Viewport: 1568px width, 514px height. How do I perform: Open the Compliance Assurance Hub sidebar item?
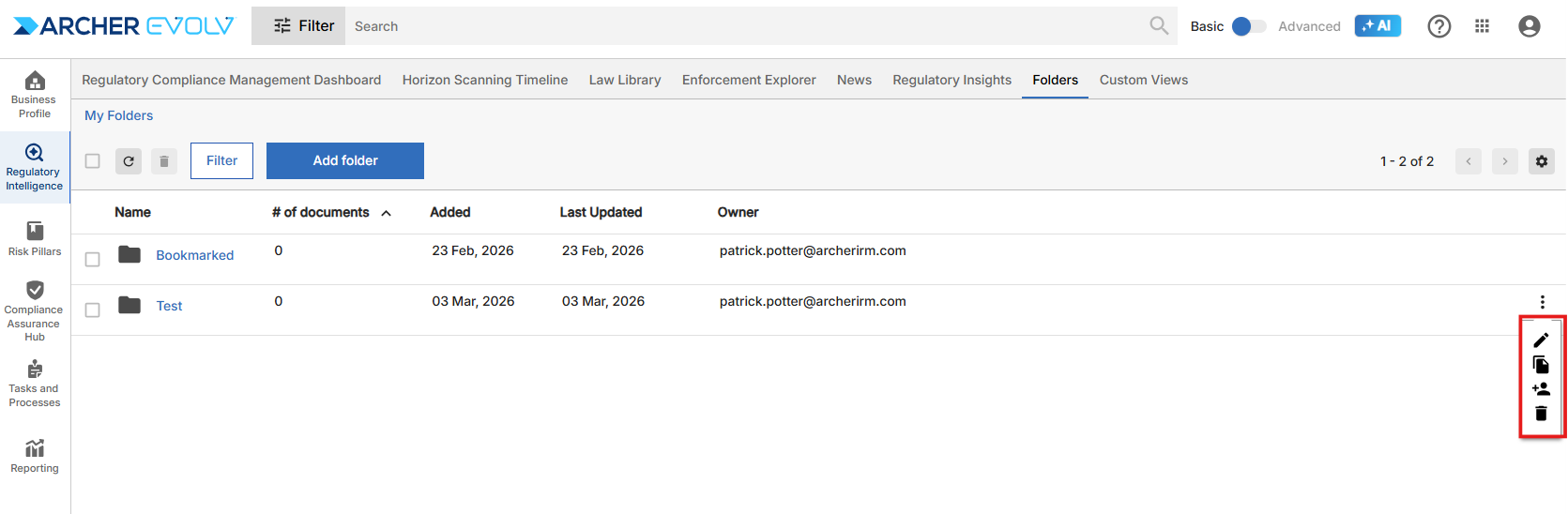pos(35,310)
